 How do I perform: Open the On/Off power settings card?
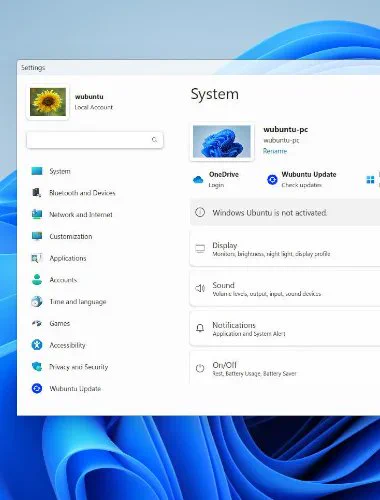(285, 368)
